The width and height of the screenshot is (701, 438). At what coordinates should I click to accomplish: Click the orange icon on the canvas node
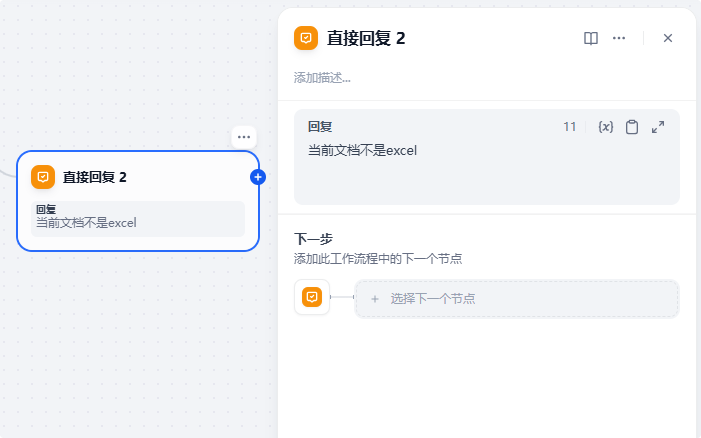click(x=43, y=177)
